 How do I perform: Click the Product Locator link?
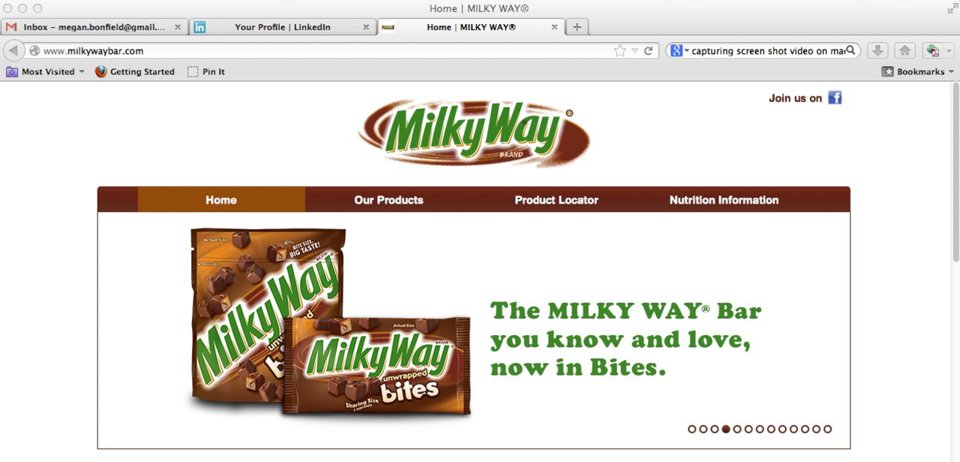tap(557, 200)
